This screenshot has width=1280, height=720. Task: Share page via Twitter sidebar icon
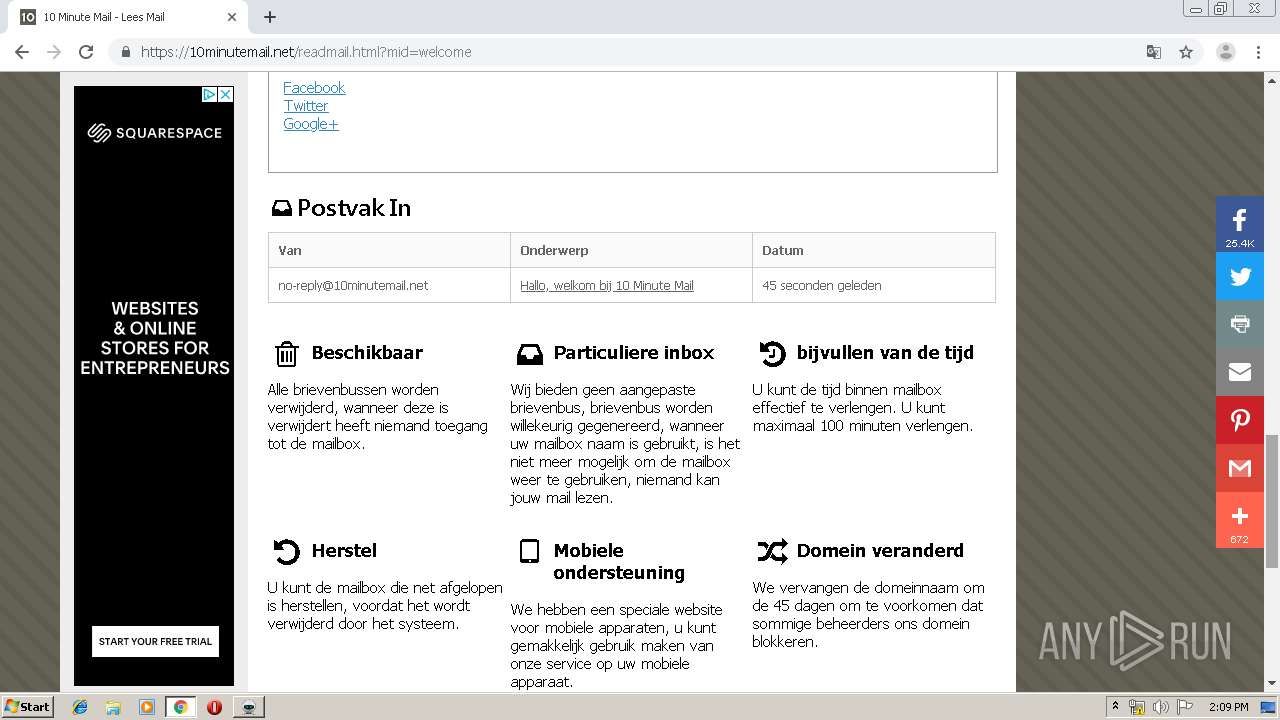[x=1240, y=277]
